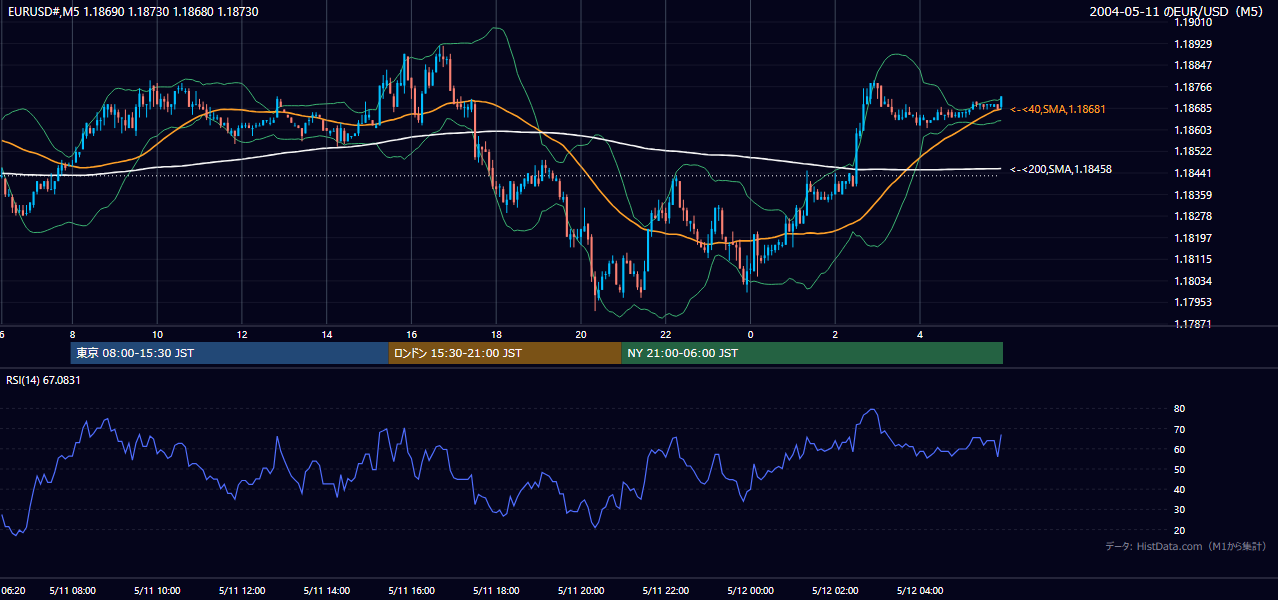
Task: Click hour marker 16 under the price chart
Action: pos(411,334)
